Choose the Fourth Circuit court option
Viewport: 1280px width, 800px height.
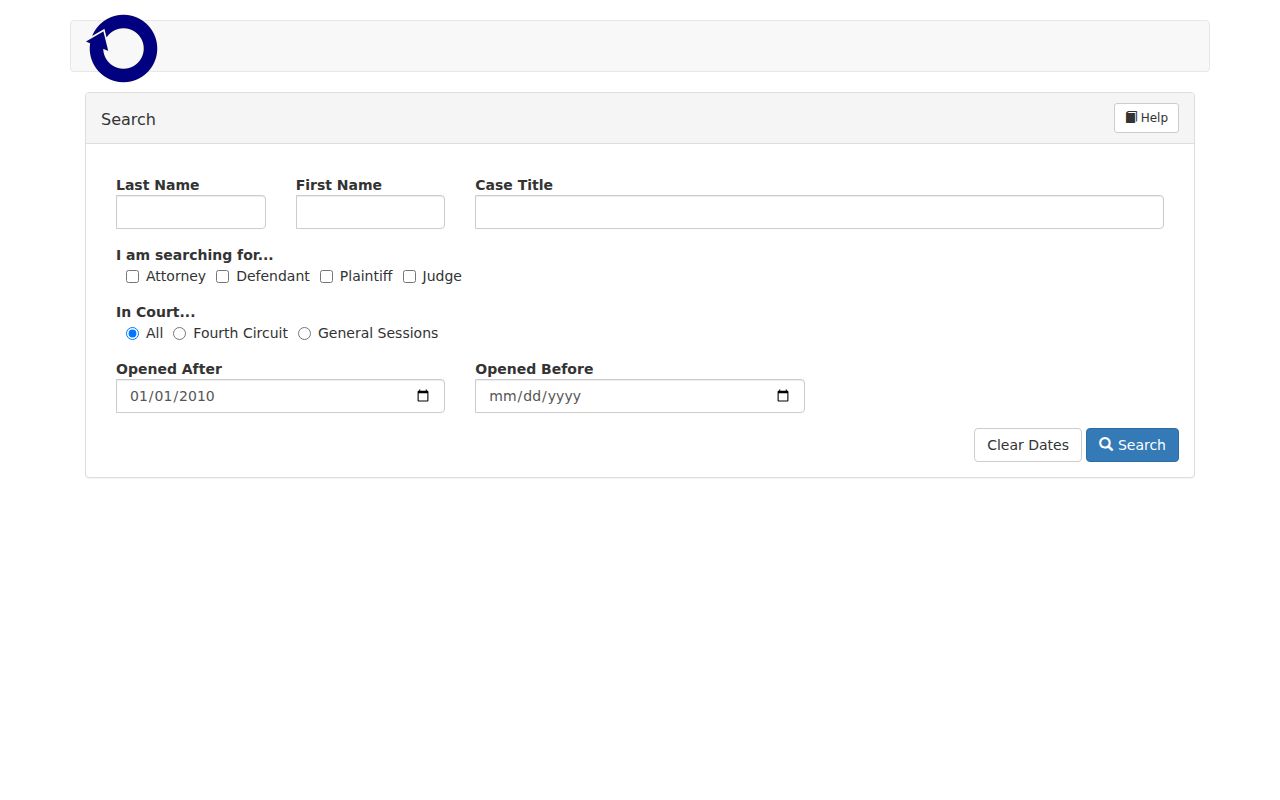click(x=180, y=334)
